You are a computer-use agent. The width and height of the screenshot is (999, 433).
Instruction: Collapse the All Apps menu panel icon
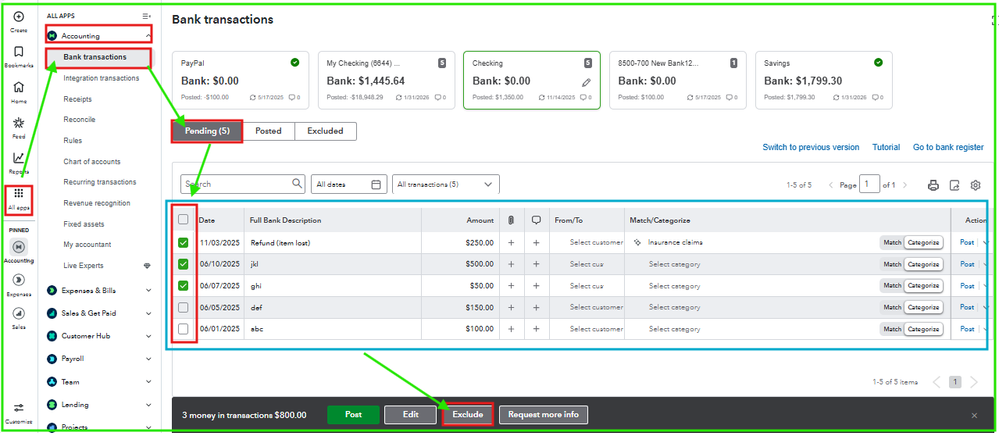click(x=147, y=15)
